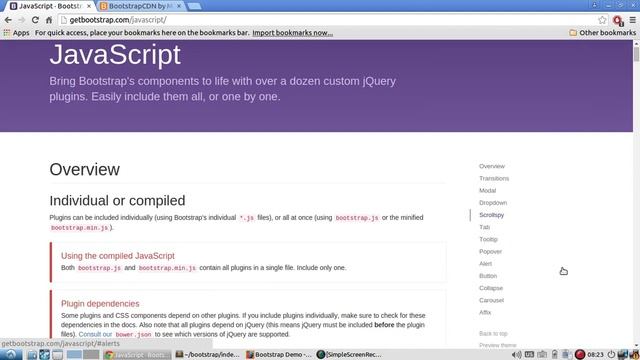640x360 pixels.
Task: Click the 08:23 clock in tray
Action: (x=595, y=355)
